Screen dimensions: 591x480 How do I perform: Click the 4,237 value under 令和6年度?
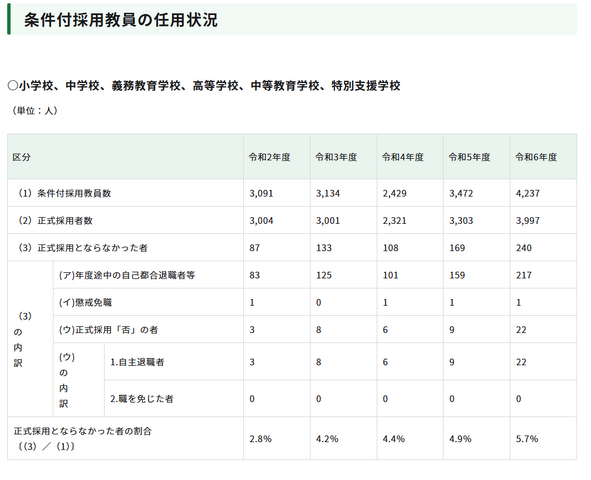528,193
